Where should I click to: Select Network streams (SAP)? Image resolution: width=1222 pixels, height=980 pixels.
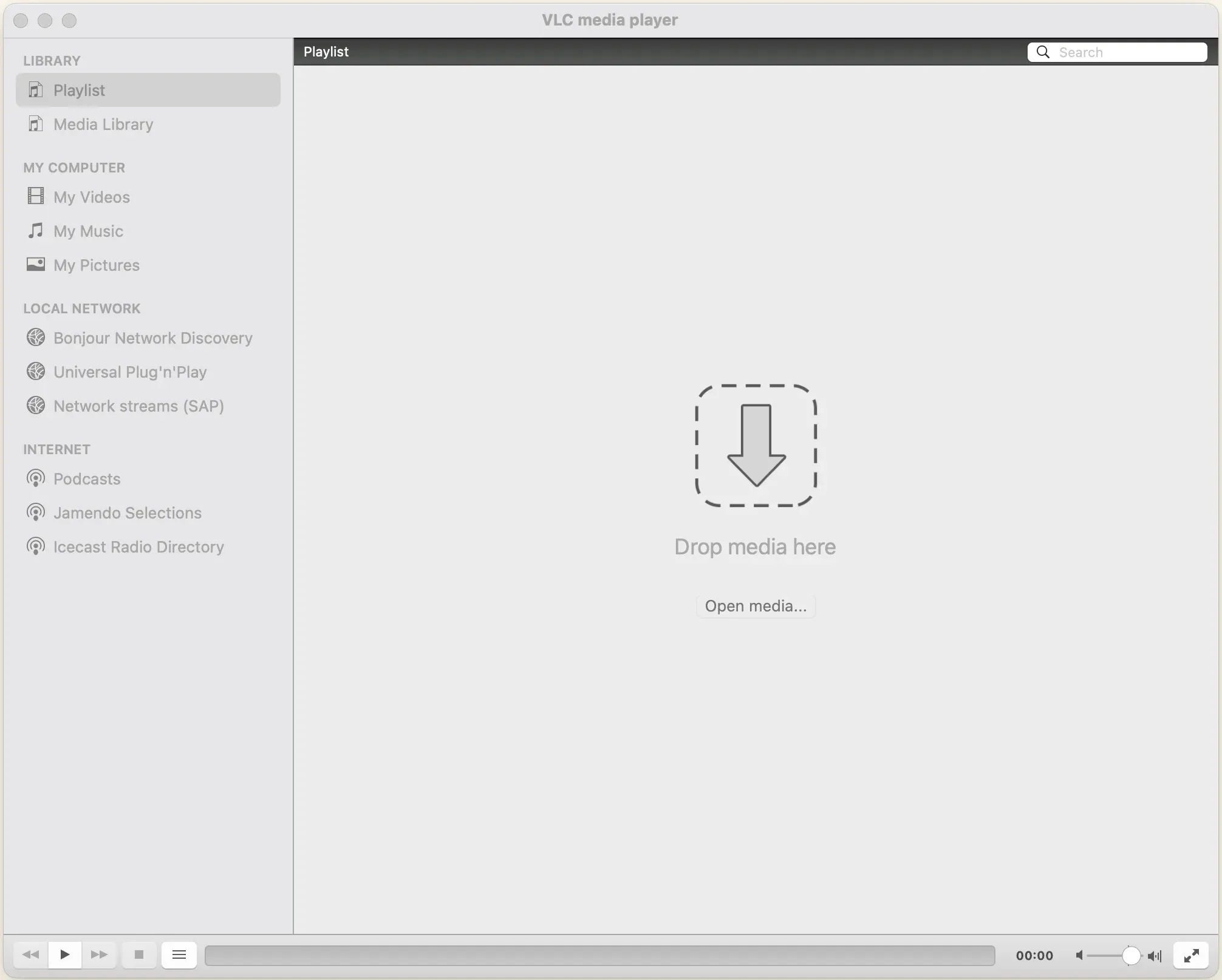[148, 406]
